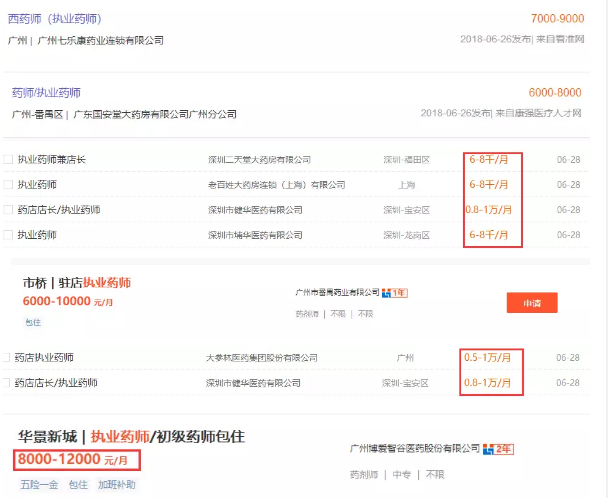
Task: Click 药剂师 label under 广州博爱智谷
Action: 364,474
